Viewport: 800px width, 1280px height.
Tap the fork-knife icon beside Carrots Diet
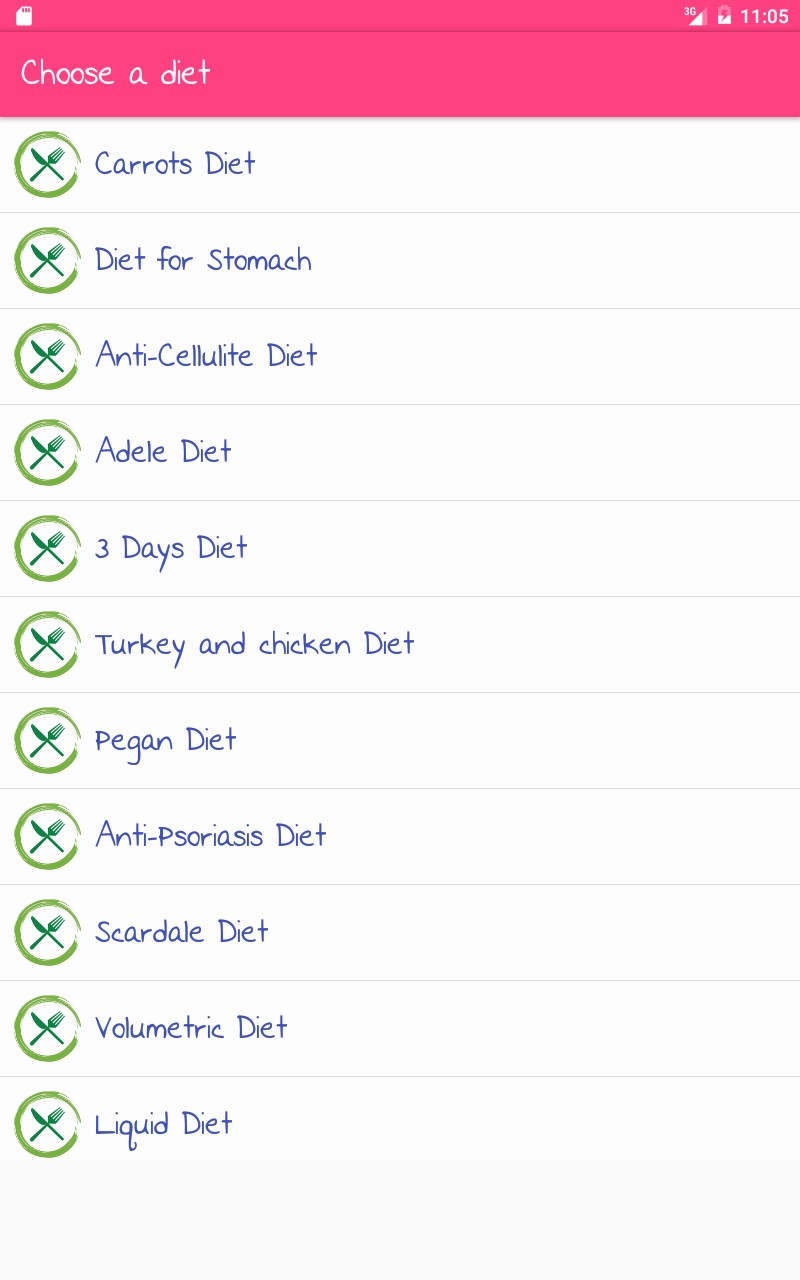(x=47, y=164)
